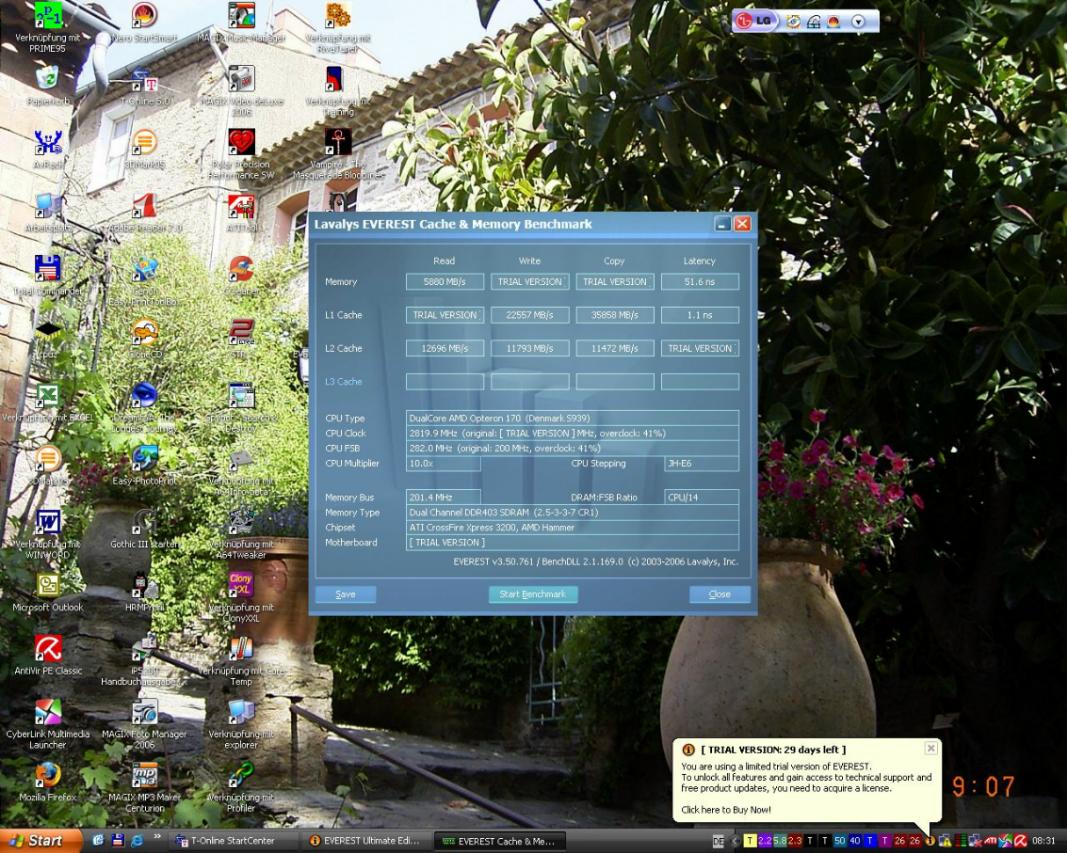Switch to EVEREST Ultimate Edition taskbar window

365,841
